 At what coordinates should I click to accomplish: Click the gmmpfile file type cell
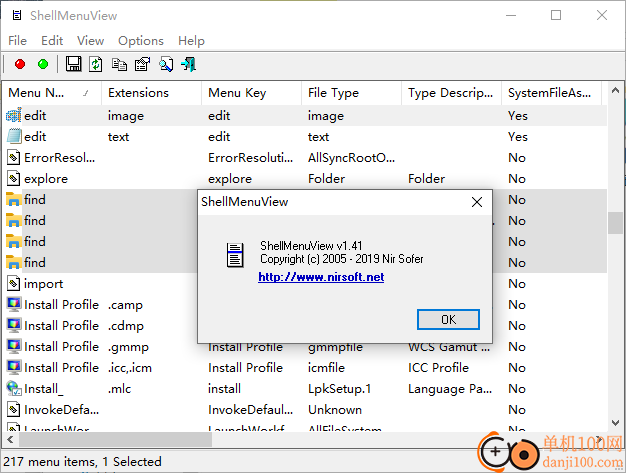click(335, 347)
